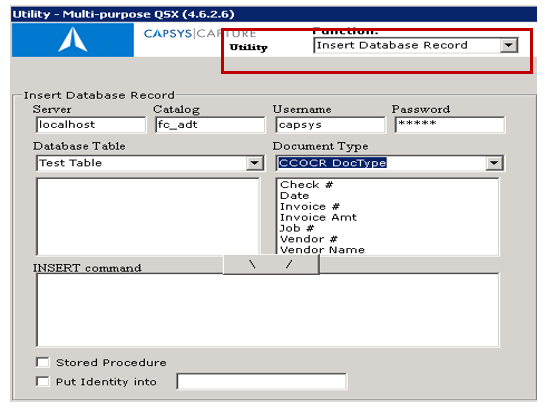550x420 pixels.
Task: Select 'Date' in the field list
Action: coord(295,195)
